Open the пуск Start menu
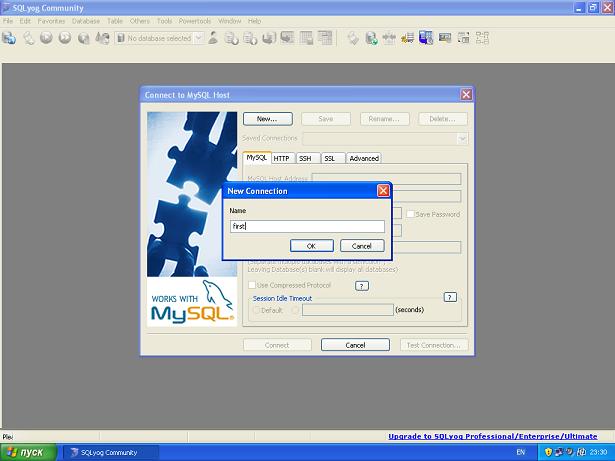The height and width of the screenshot is (461, 615). point(29,452)
